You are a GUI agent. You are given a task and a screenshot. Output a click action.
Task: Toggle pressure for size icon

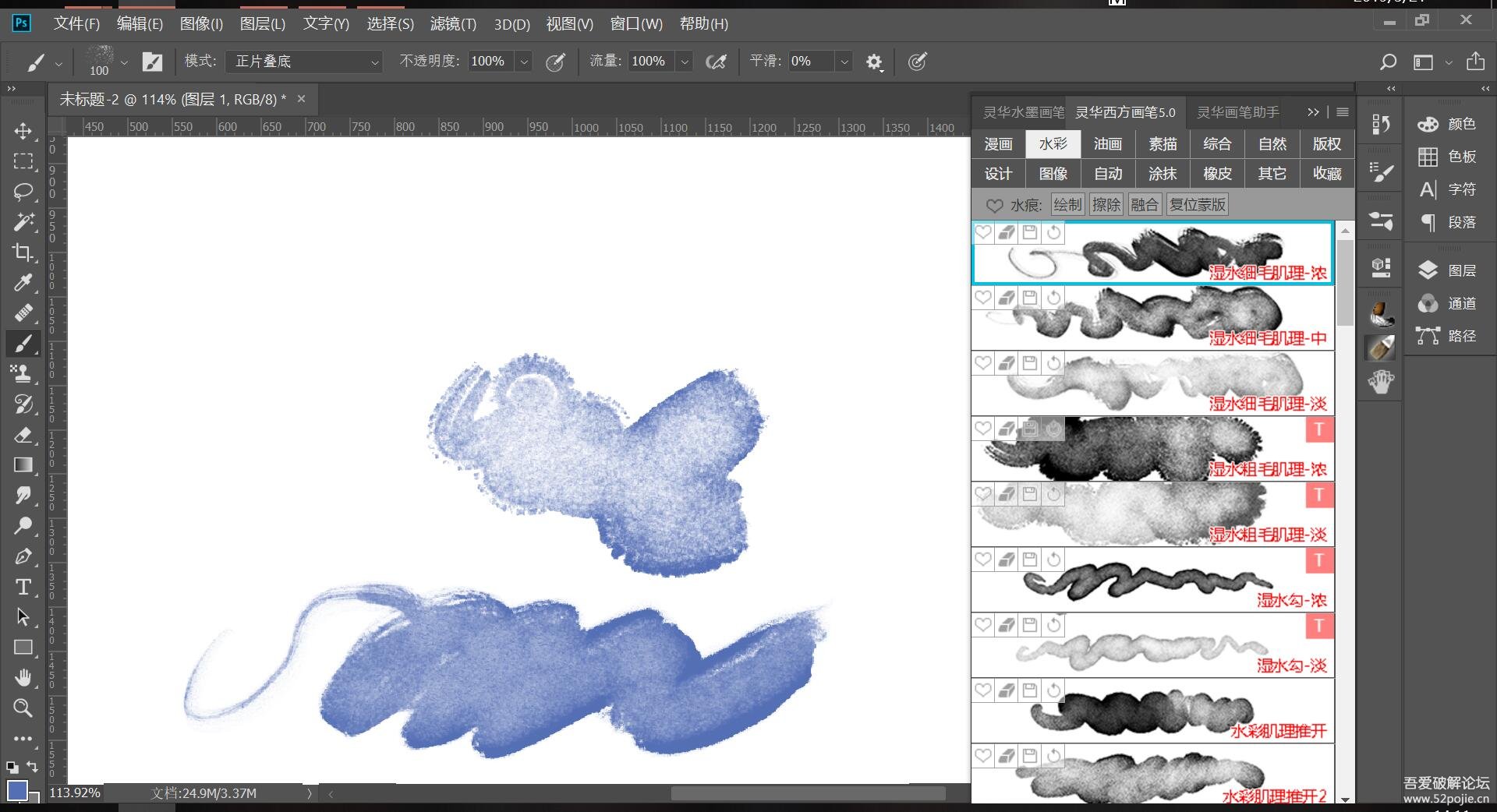pyautogui.click(x=918, y=62)
